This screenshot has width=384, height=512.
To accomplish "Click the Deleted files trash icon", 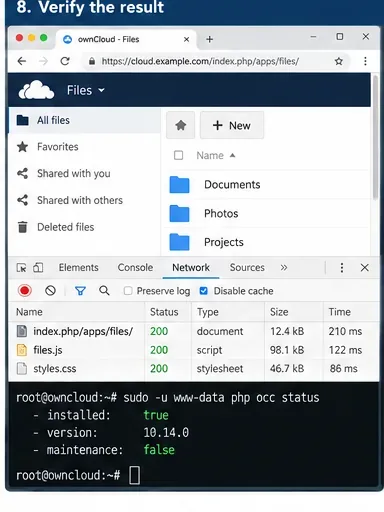I will coord(22,227).
